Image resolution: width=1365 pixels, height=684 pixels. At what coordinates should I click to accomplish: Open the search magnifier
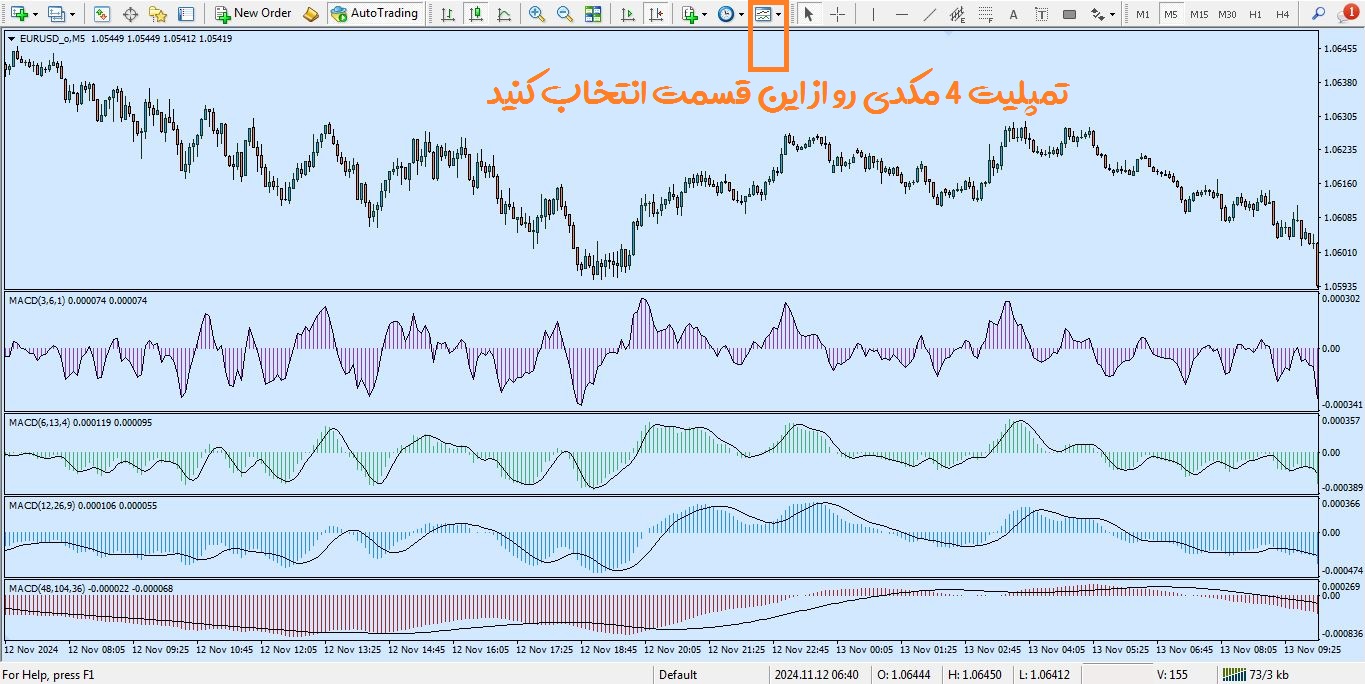[1318, 14]
